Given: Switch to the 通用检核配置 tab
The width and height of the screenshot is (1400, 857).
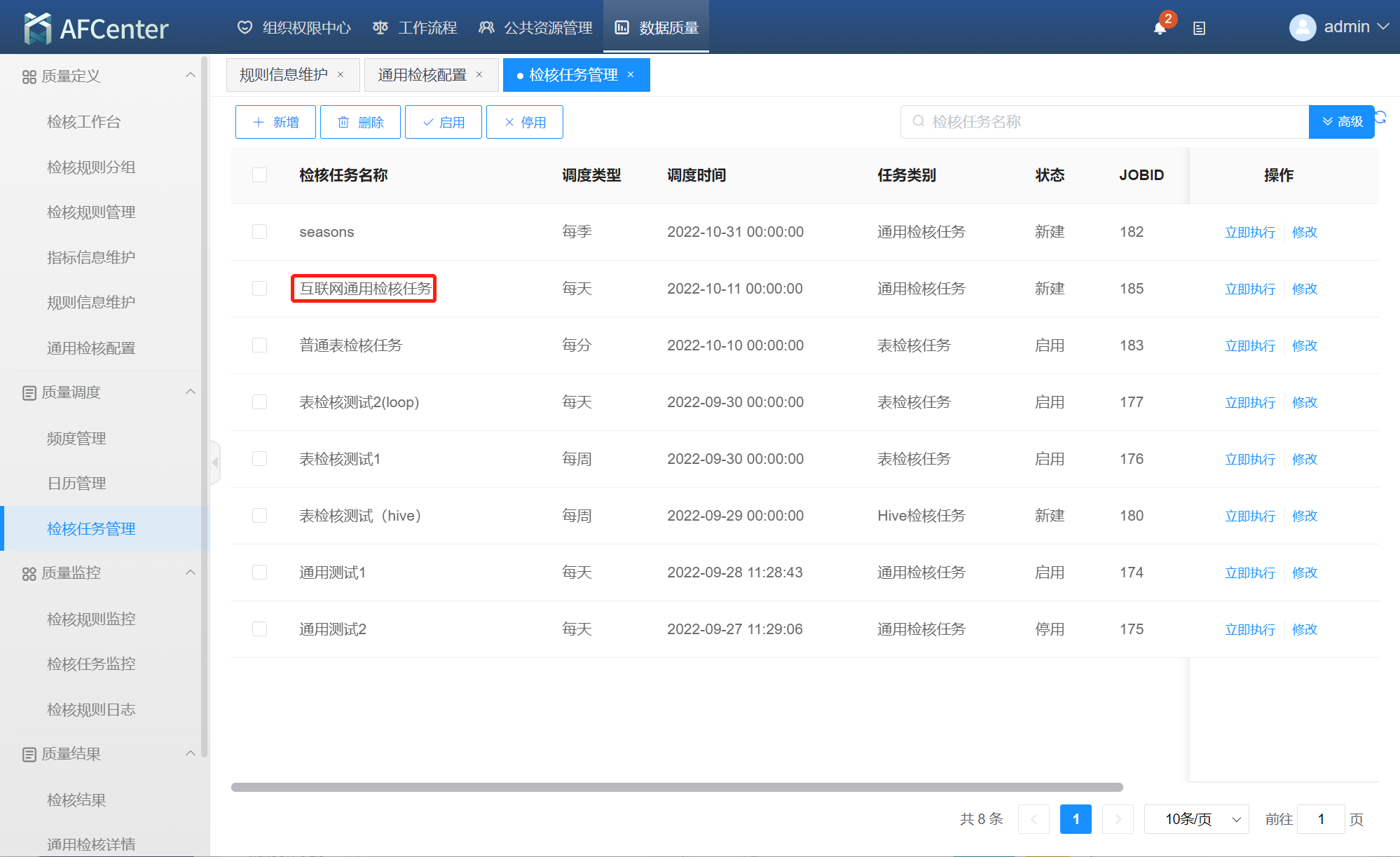Looking at the screenshot, I should (x=422, y=75).
